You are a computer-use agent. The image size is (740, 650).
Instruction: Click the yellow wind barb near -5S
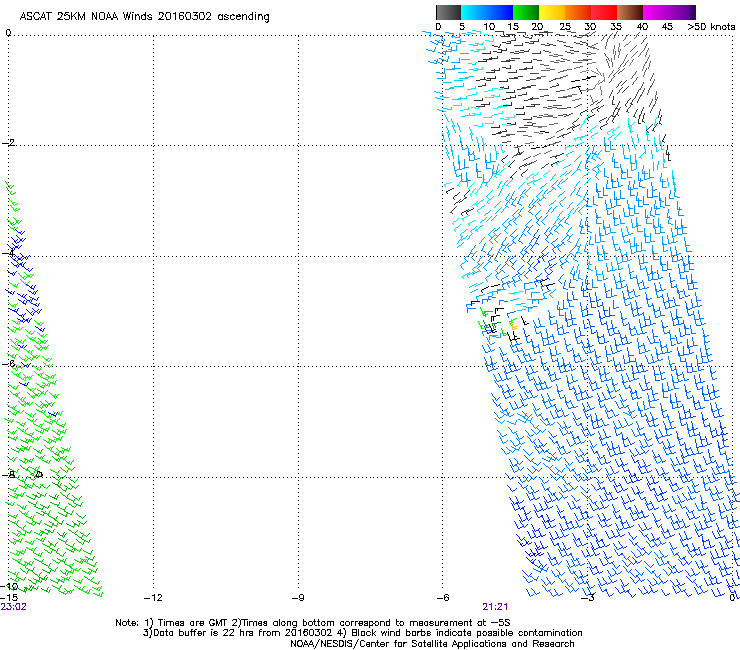coord(513,326)
